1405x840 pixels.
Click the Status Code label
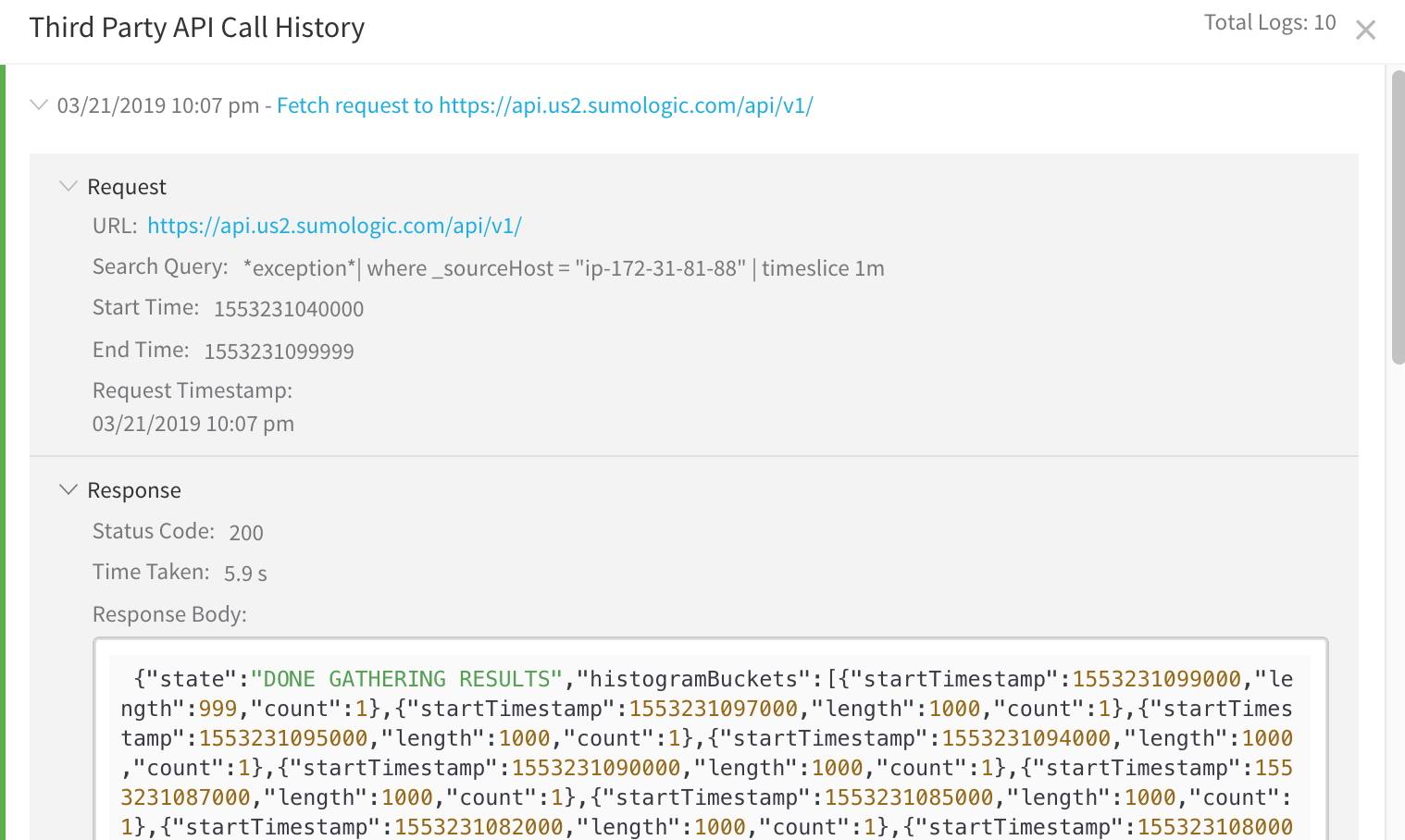(154, 531)
